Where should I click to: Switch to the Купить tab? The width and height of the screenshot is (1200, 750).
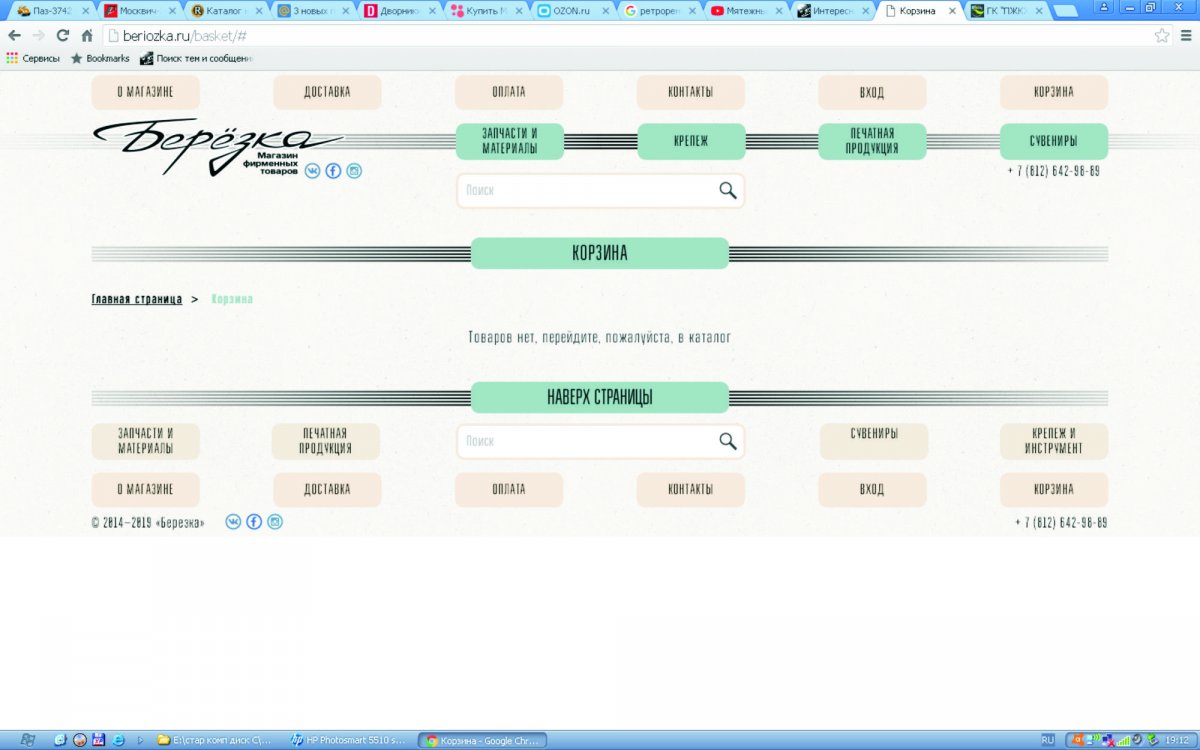click(486, 11)
